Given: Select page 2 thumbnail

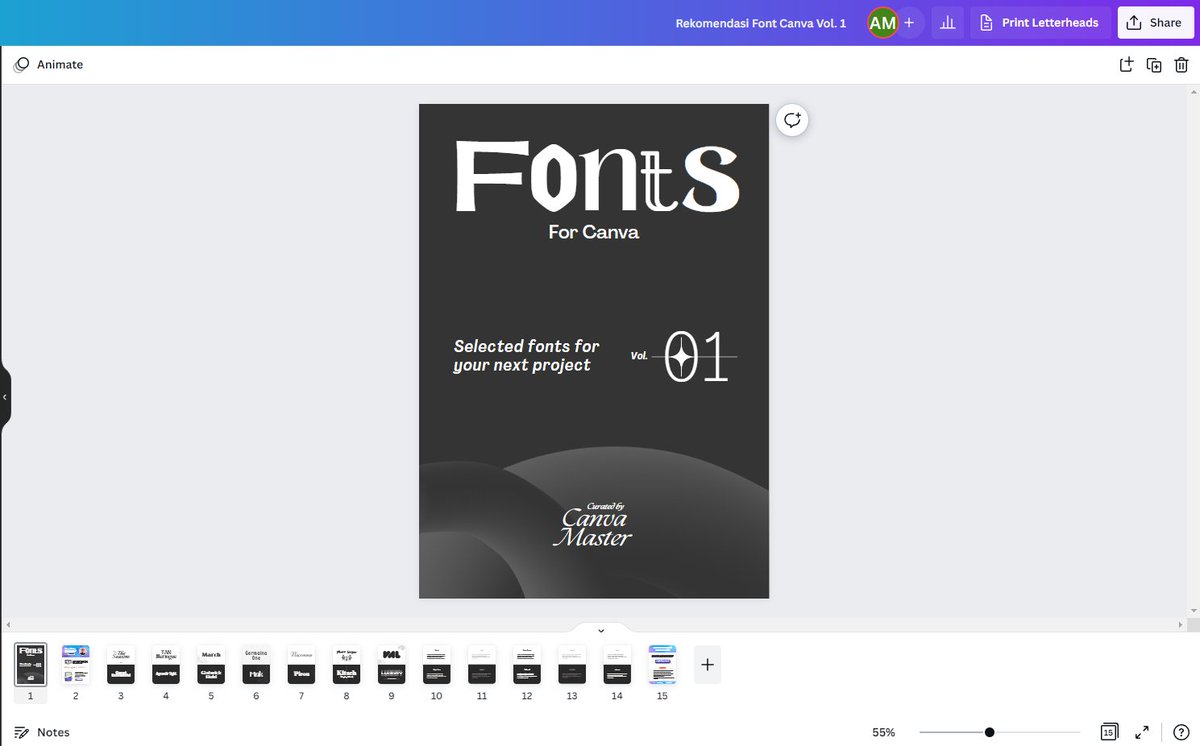Looking at the screenshot, I should (x=76, y=664).
